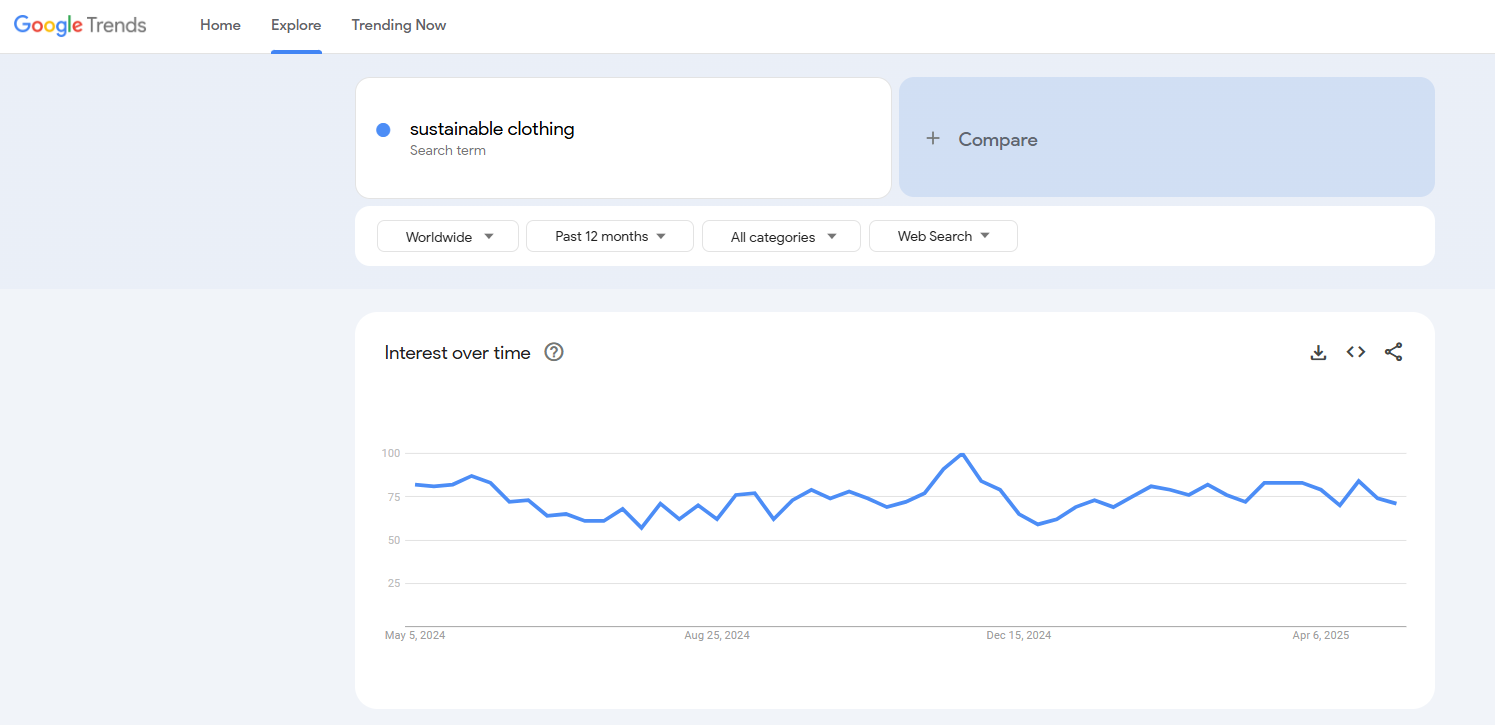Click the plus icon in Compare
The image size is (1495, 725).
coord(933,139)
